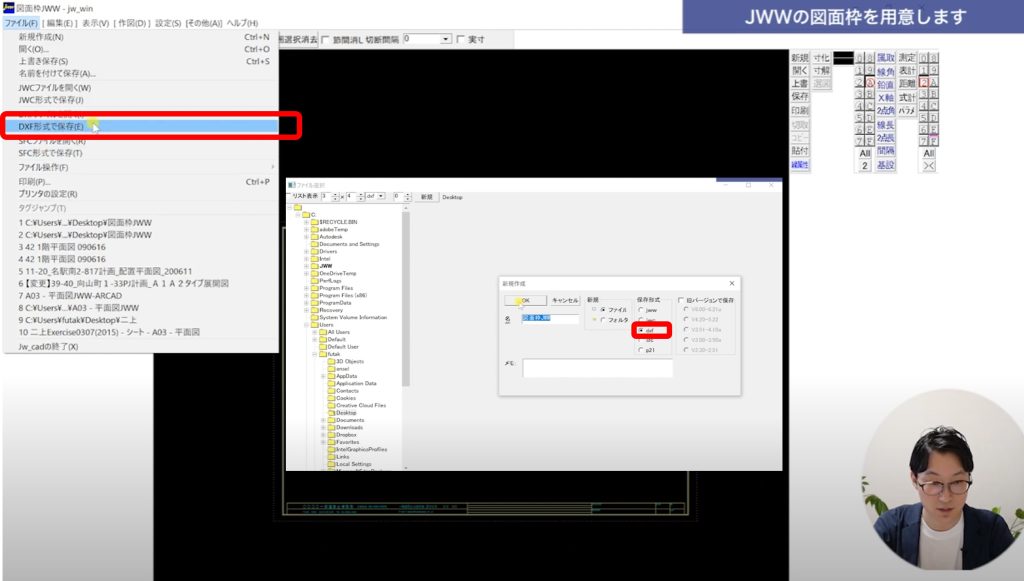Expand the Program Files folder tree node
1024x581 pixels.
(307, 288)
